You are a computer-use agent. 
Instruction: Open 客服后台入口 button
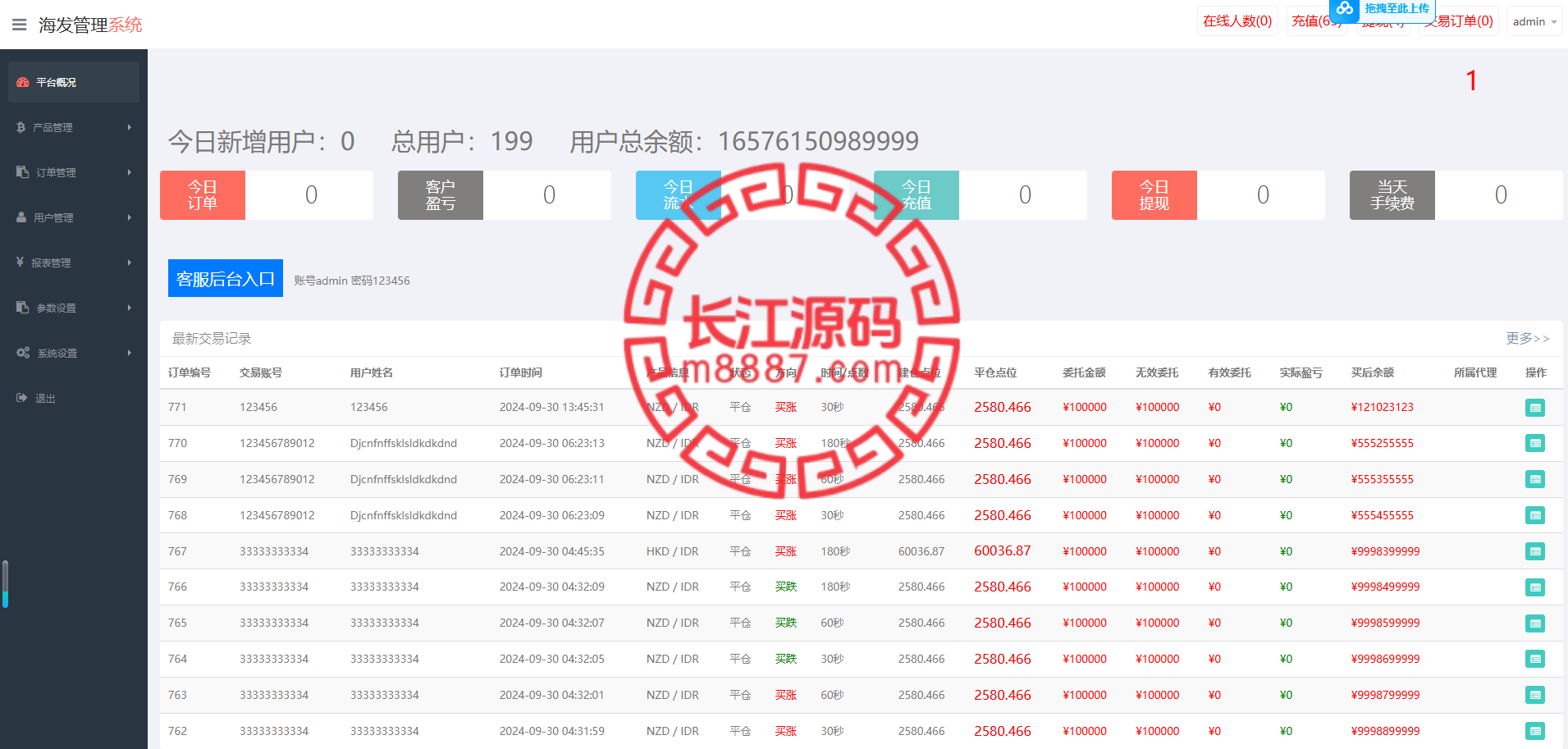(x=226, y=278)
